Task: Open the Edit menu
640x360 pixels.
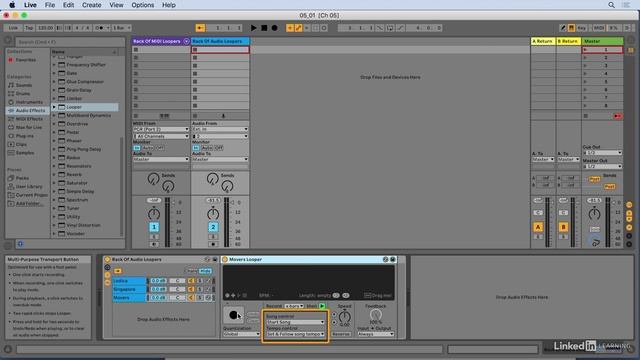Action: [x=68, y=5]
